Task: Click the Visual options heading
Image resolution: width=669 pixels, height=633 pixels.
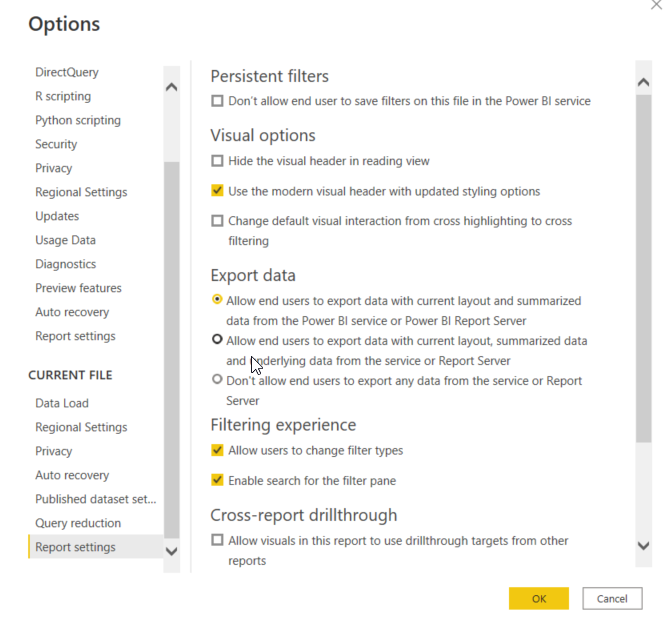Action: pos(263,136)
